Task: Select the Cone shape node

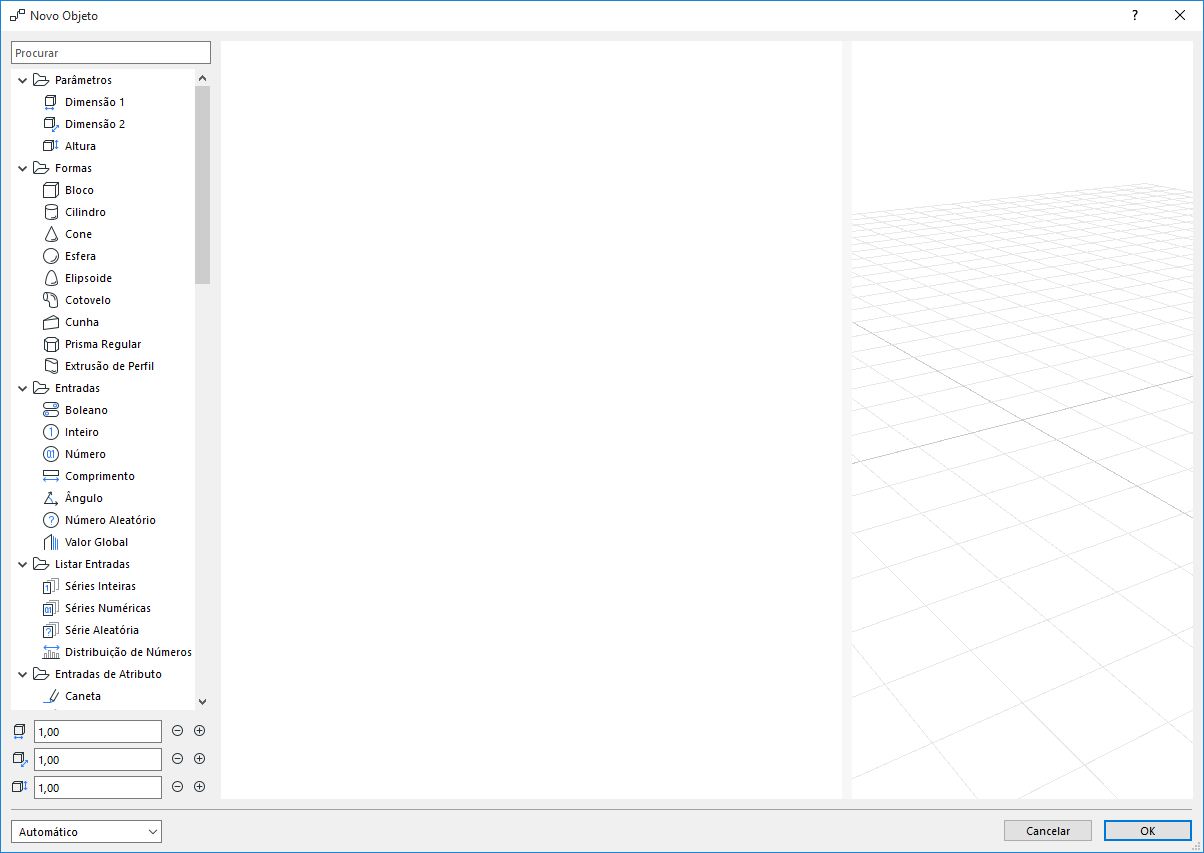Action: tap(77, 233)
